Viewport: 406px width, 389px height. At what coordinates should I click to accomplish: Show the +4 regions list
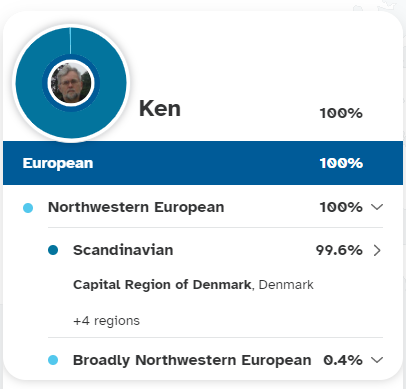pyautogui.click(x=106, y=321)
